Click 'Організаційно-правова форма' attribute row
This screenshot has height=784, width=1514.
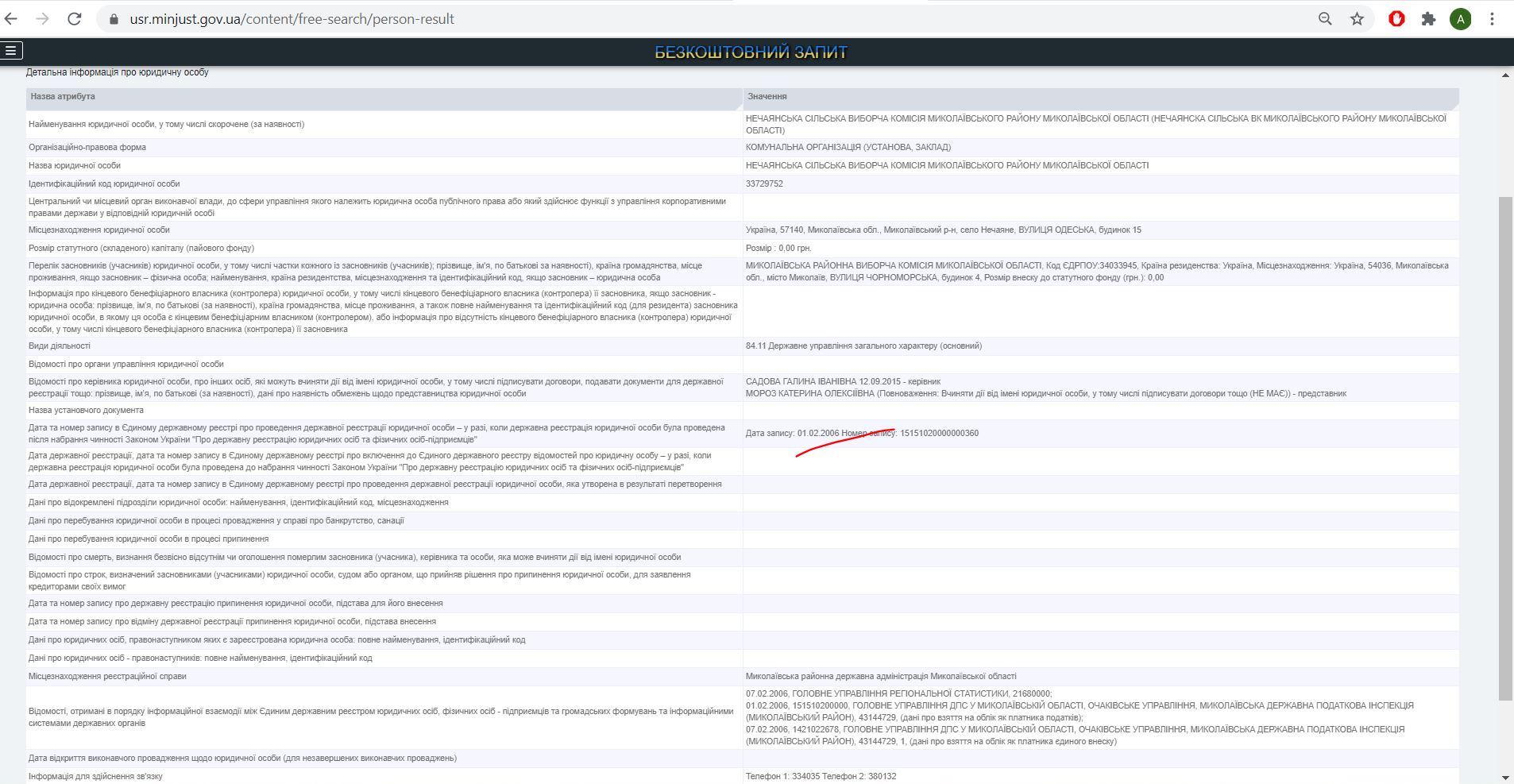click(x=384, y=147)
